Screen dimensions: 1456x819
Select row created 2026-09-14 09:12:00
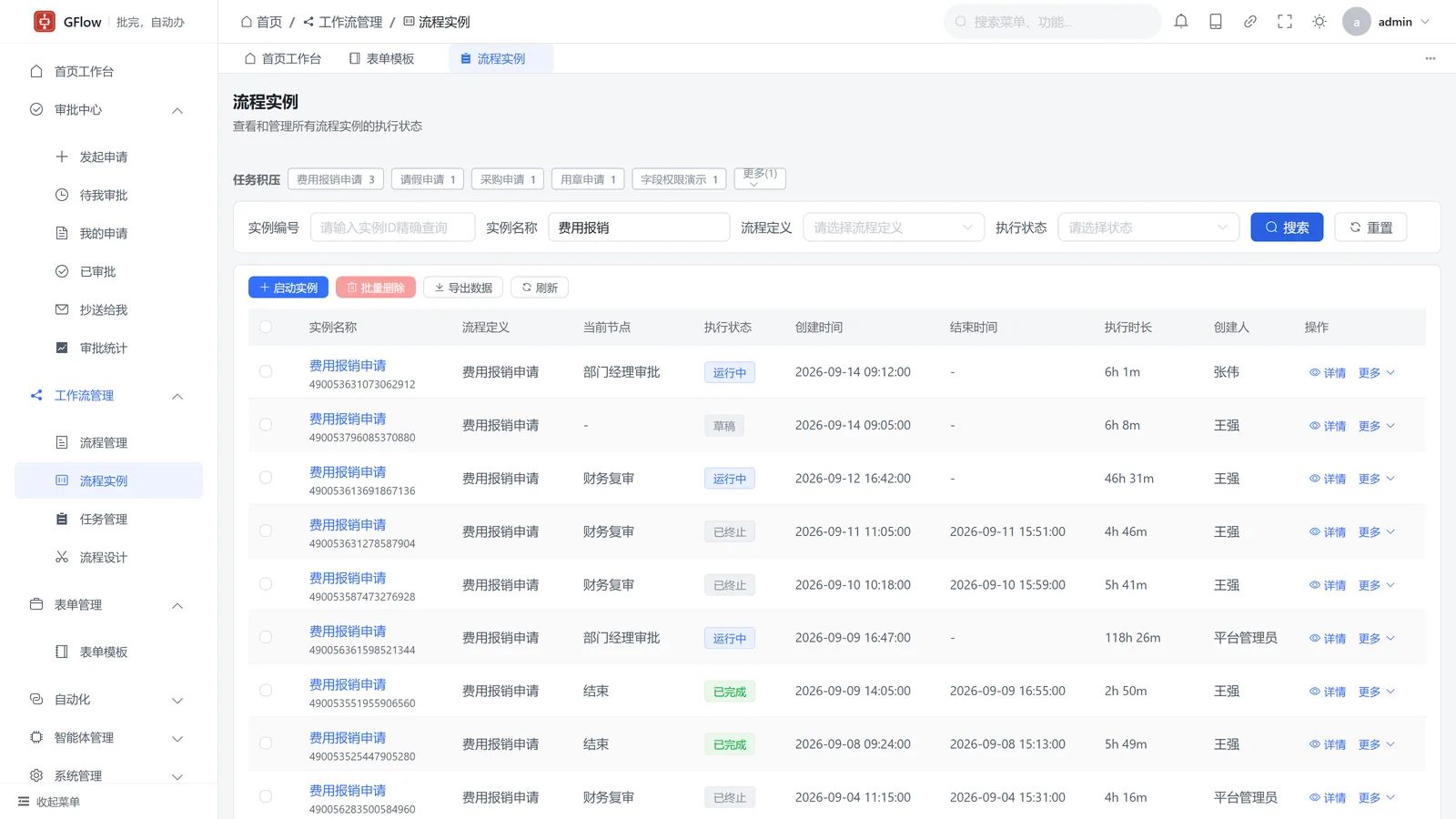click(x=266, y=371)
